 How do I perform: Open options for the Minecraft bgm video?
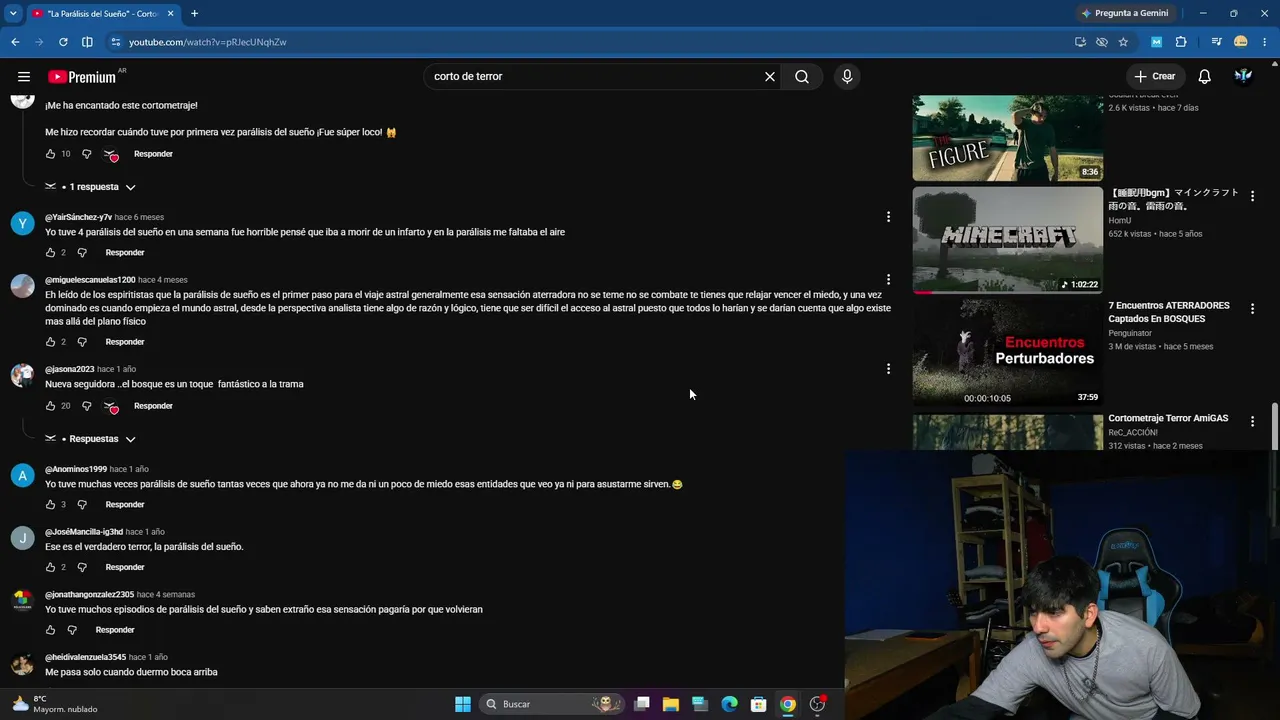point(1252,196)
